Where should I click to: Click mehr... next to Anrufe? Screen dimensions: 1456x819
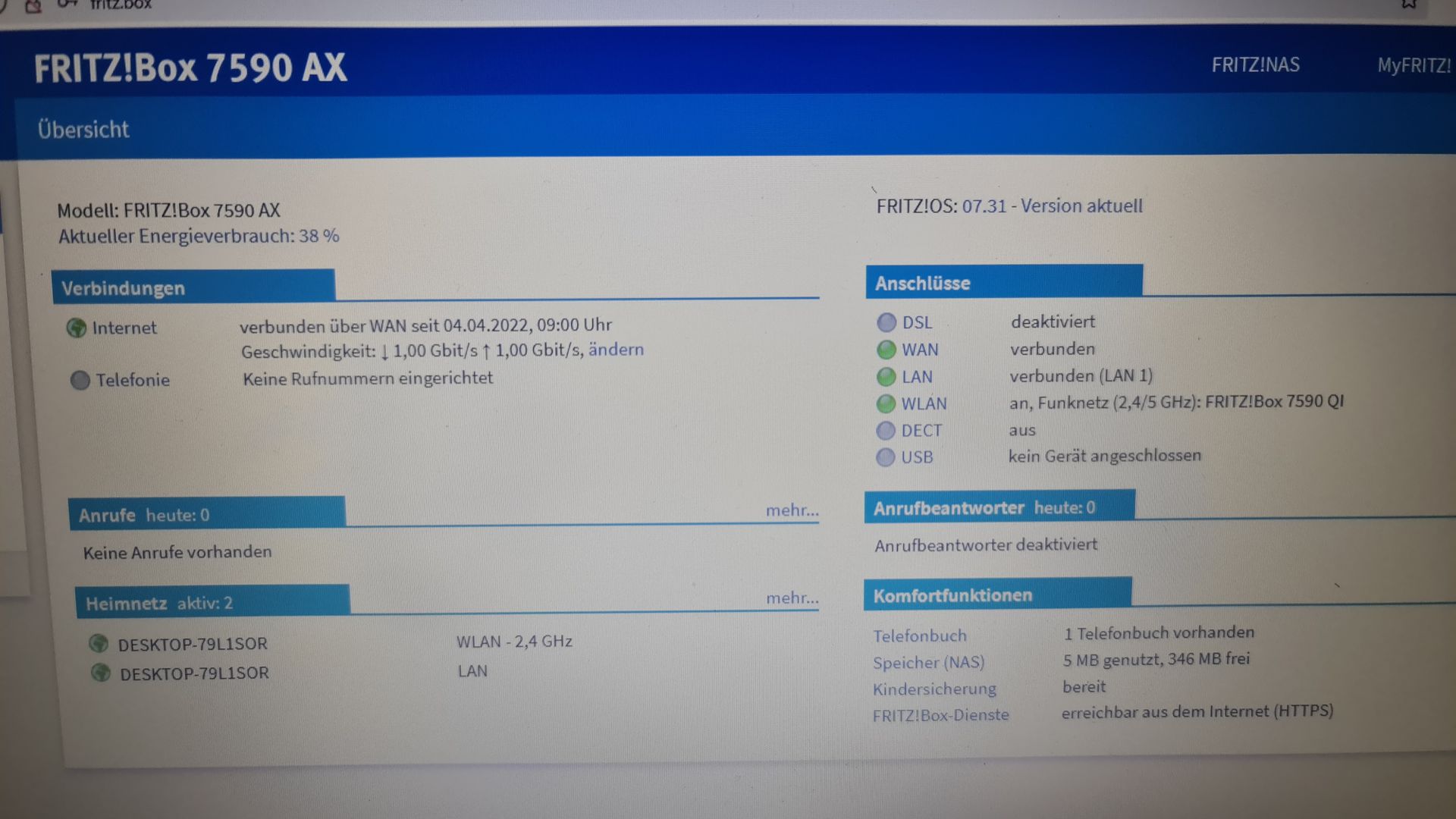[792, 510]
